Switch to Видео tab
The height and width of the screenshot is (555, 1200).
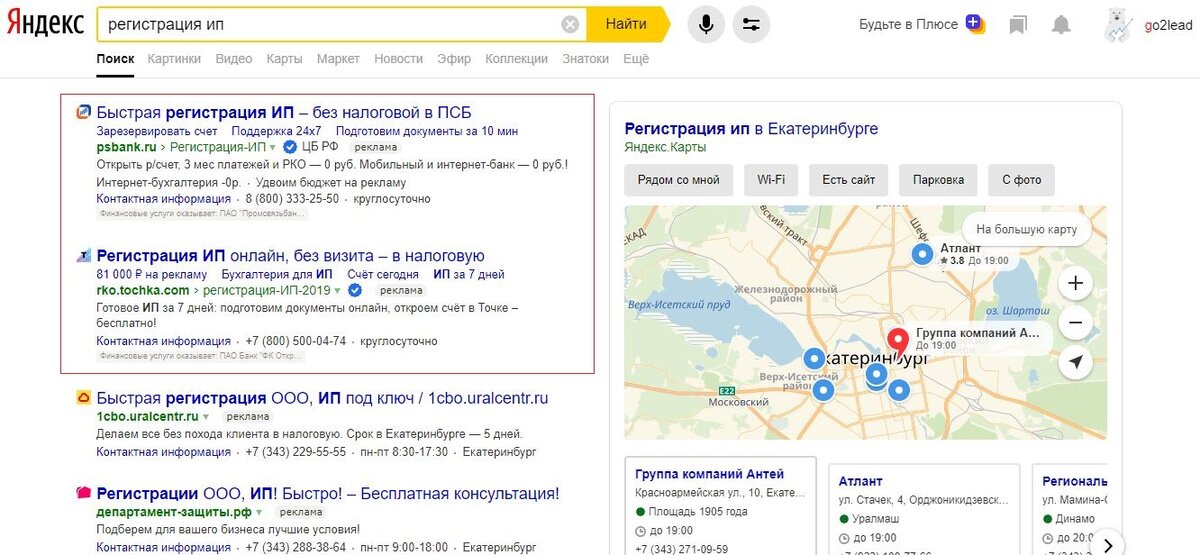(x=234, y=59)
